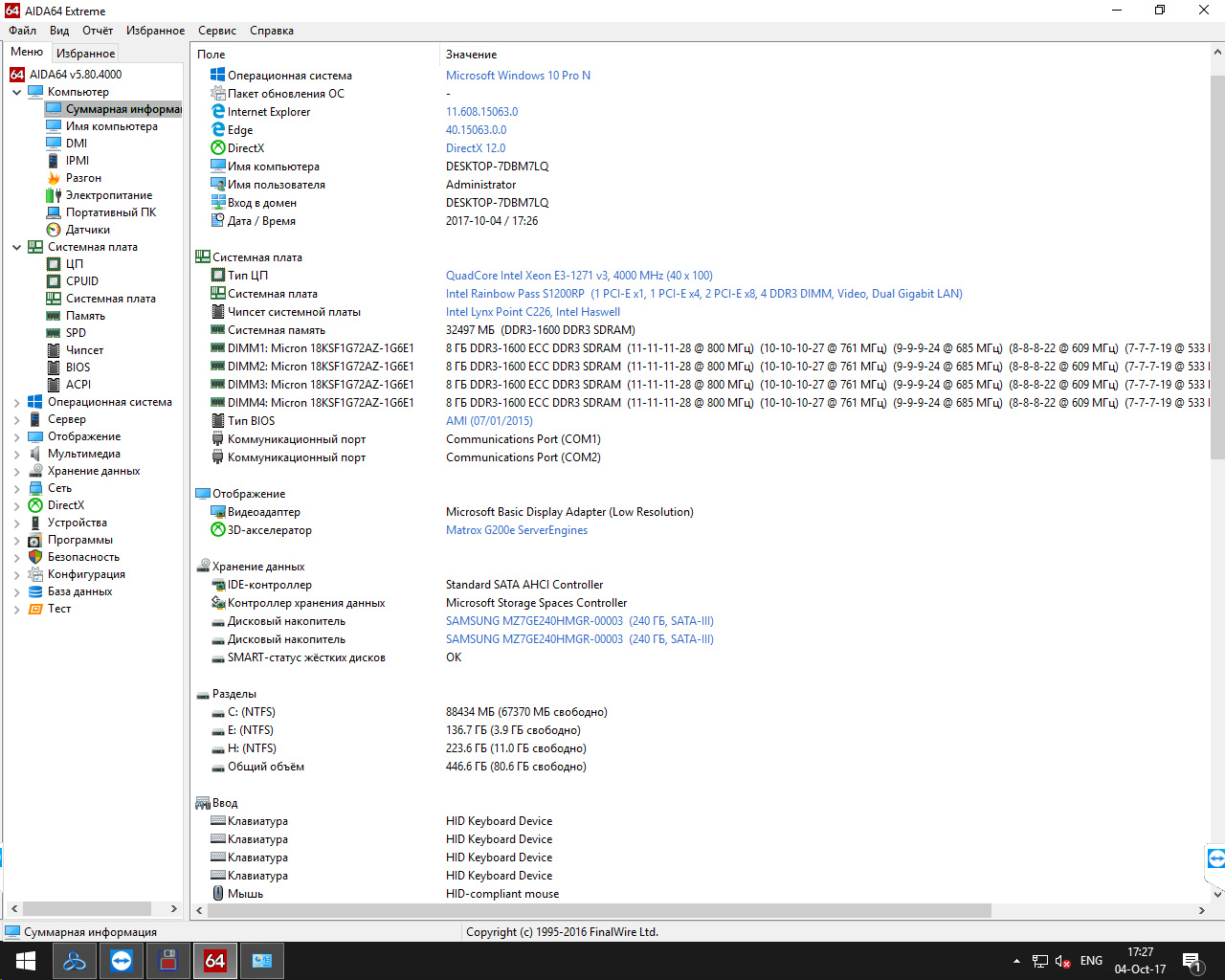The image size is (1225, 980).
Task: Click the ENG language indicator
Action: (x=1091, y=961)
